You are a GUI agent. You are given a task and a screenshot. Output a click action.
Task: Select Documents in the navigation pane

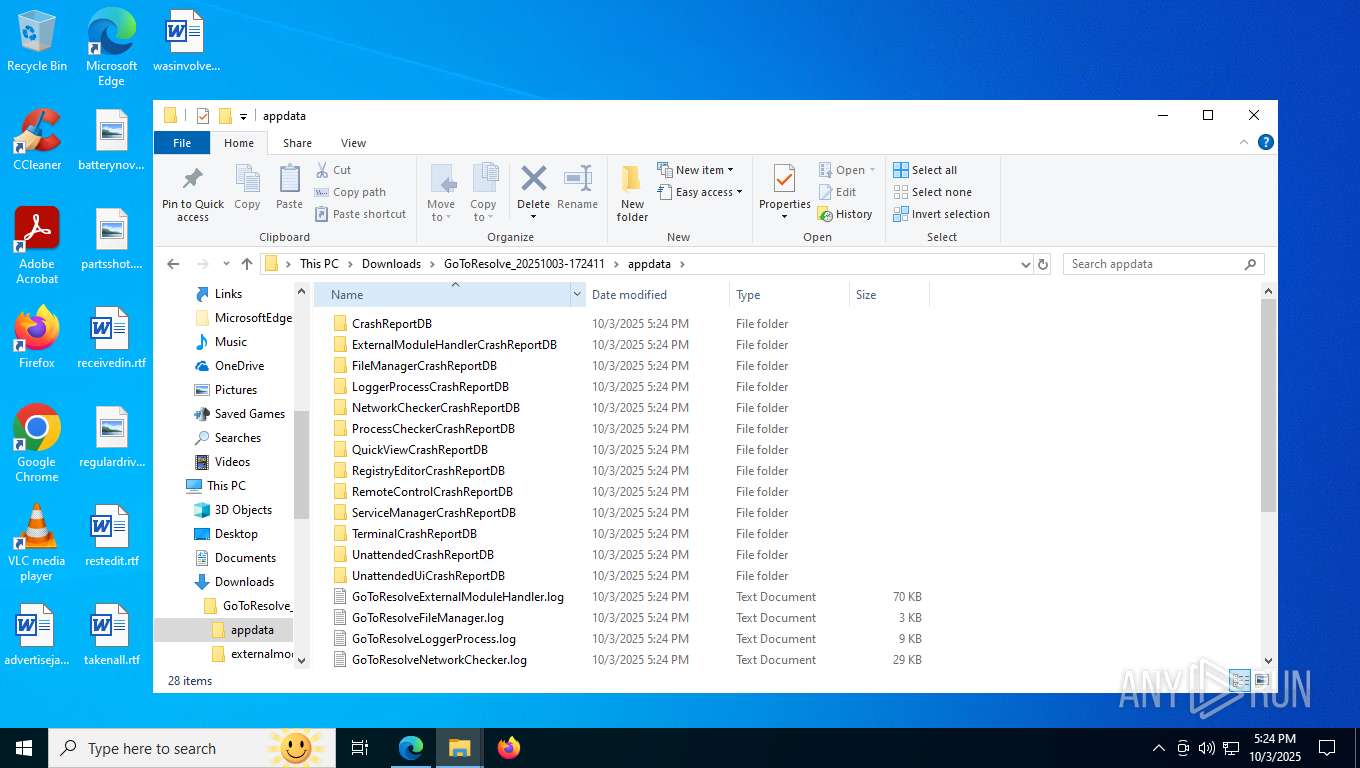[245, 558]
